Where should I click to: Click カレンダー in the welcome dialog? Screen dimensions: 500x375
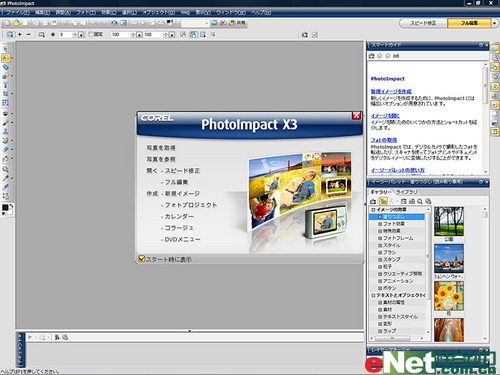pos(179,216)
